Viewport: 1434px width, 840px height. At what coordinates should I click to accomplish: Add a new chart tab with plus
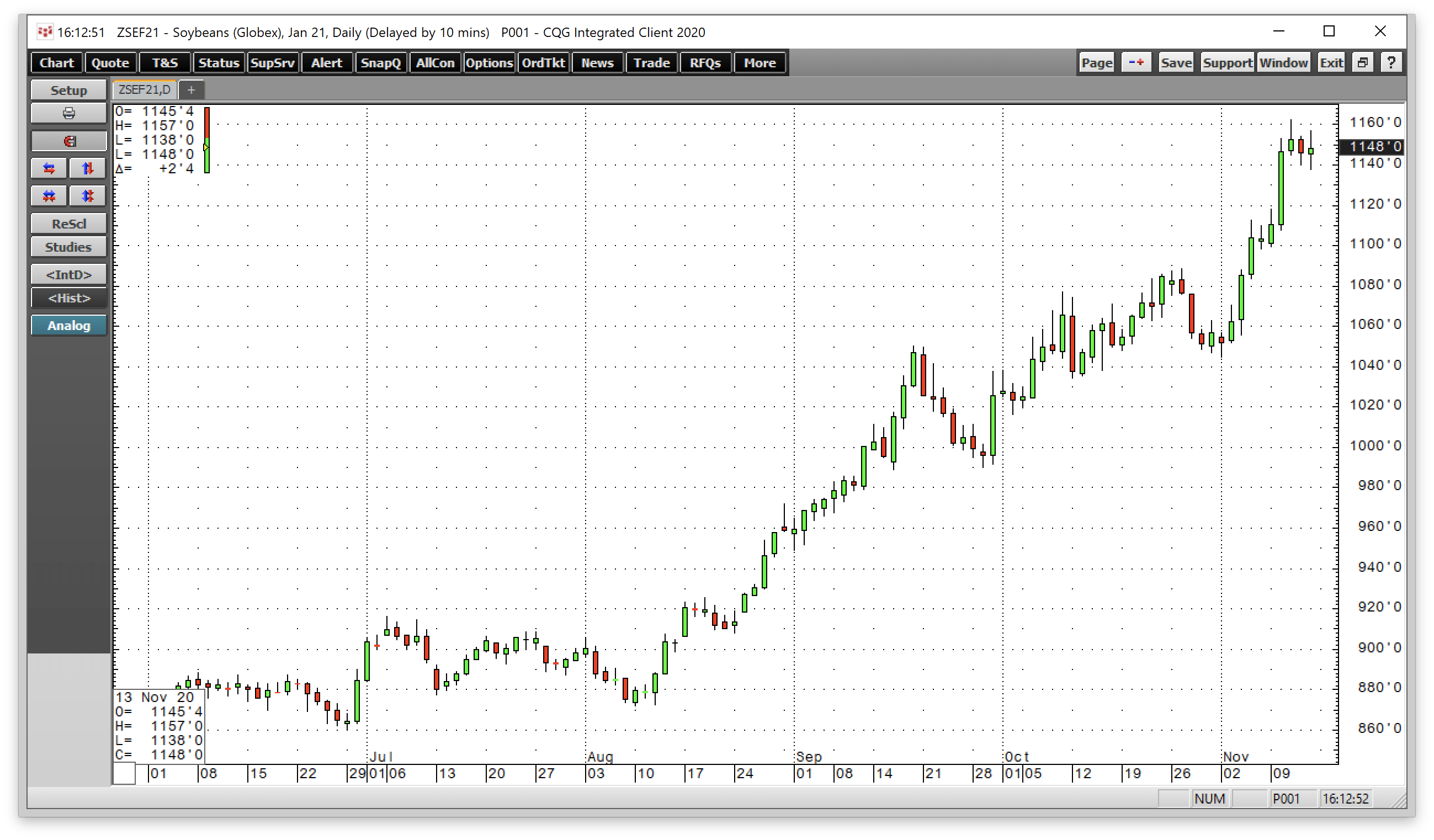pos(191,90)
